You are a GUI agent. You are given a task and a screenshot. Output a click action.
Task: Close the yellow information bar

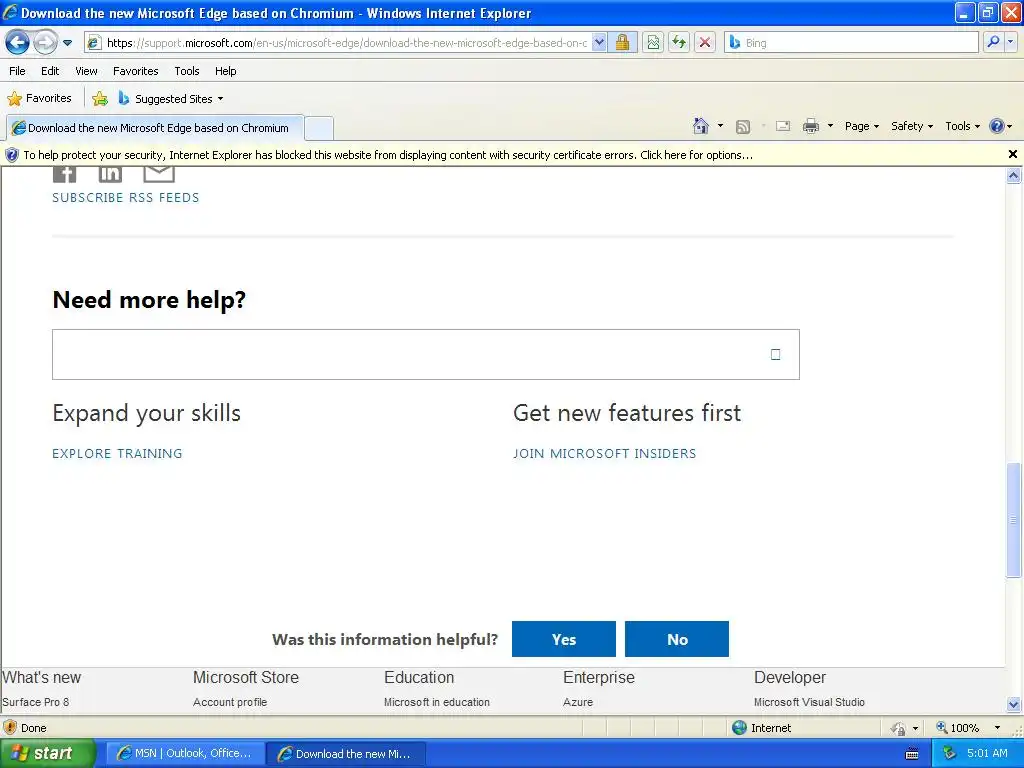pyautogui.click(x=1012, y=155)
